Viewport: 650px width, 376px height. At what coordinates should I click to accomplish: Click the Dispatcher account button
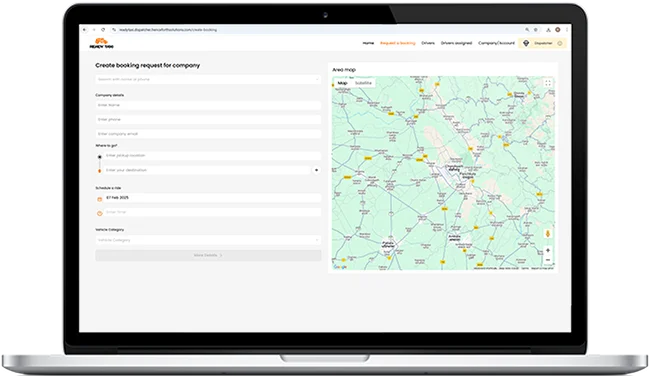click(542, 43)
